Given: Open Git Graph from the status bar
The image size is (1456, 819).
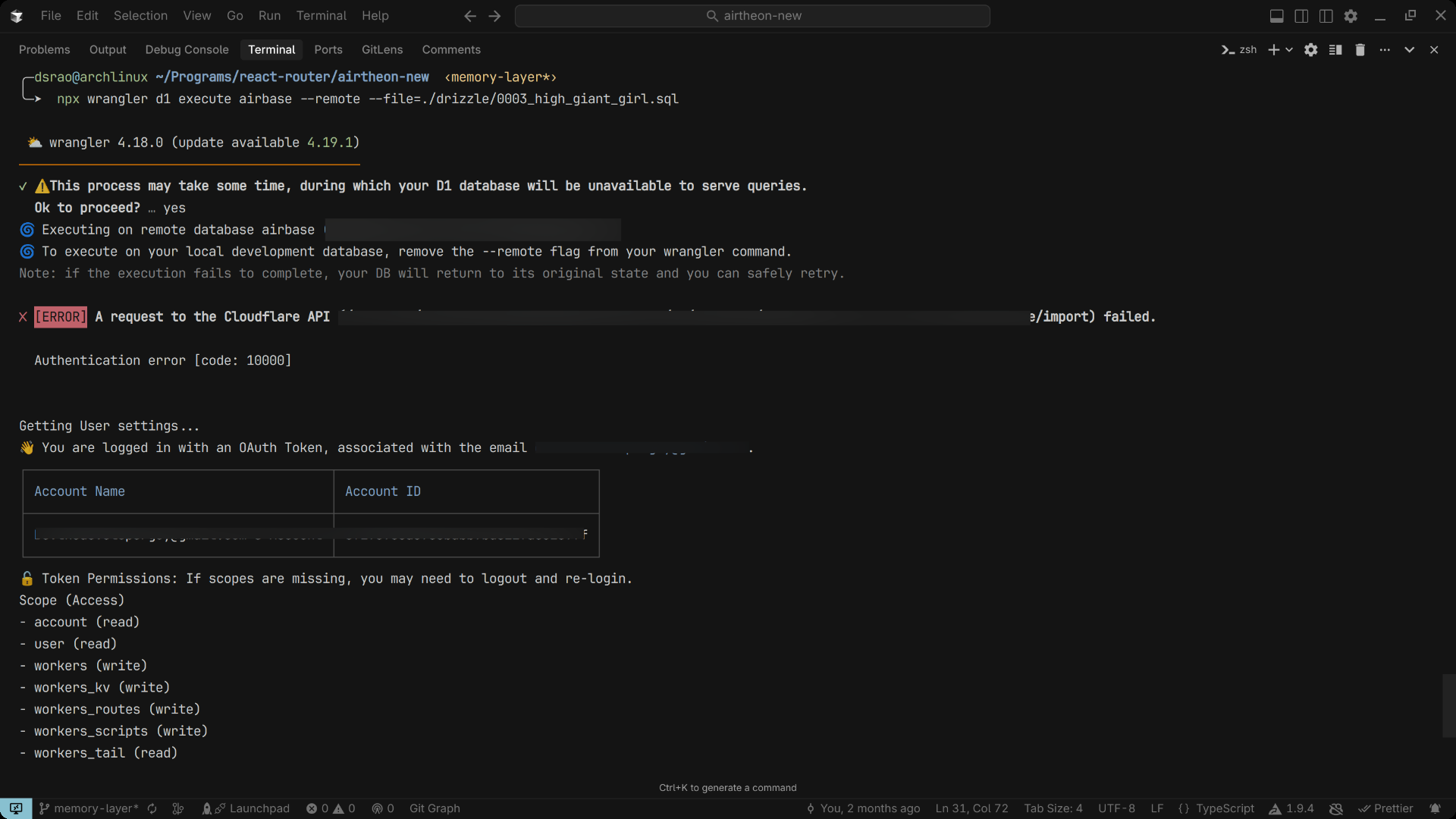Looking at the screenshot, I should click(435, 808).
